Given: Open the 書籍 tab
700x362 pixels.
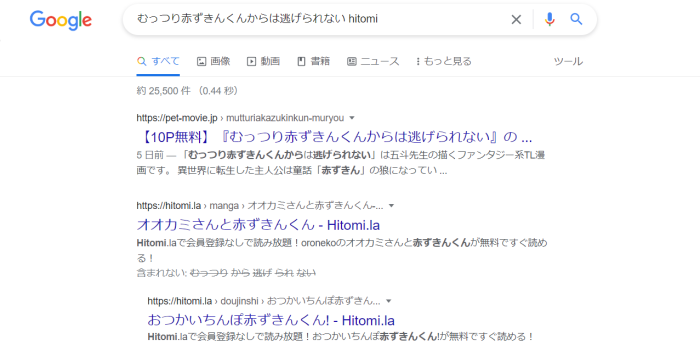Looking at the screenshot, I should click(313, 61).
